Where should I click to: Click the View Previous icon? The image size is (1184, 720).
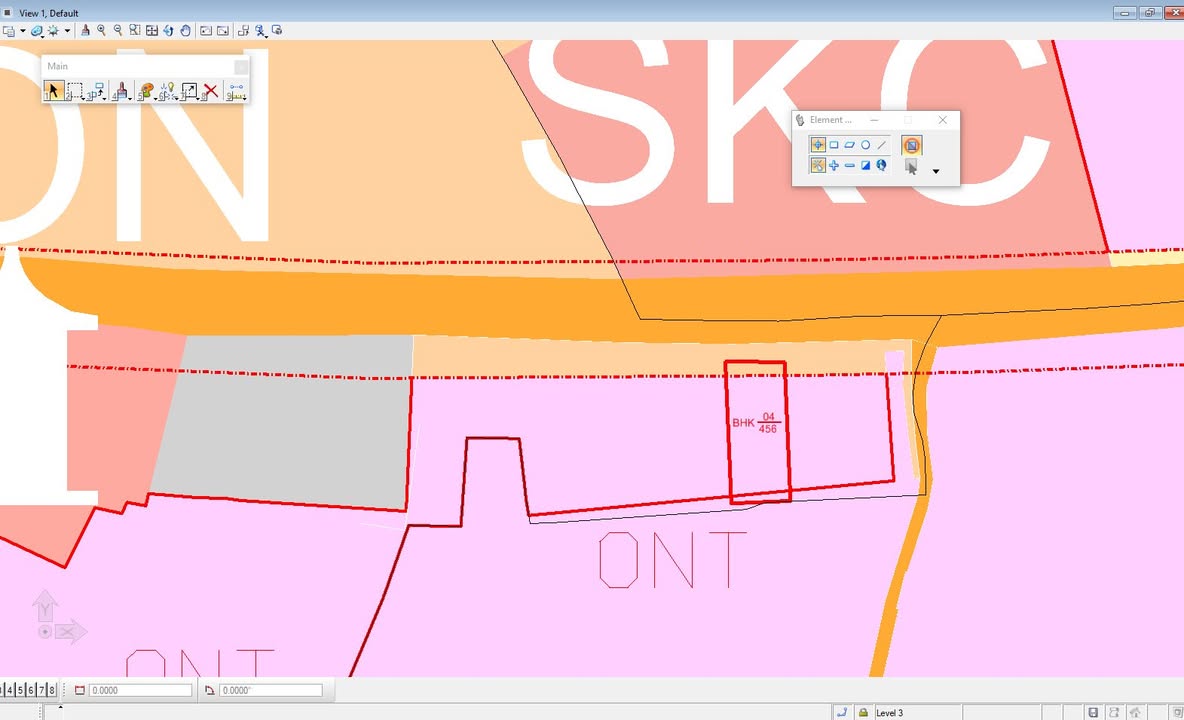206,31
